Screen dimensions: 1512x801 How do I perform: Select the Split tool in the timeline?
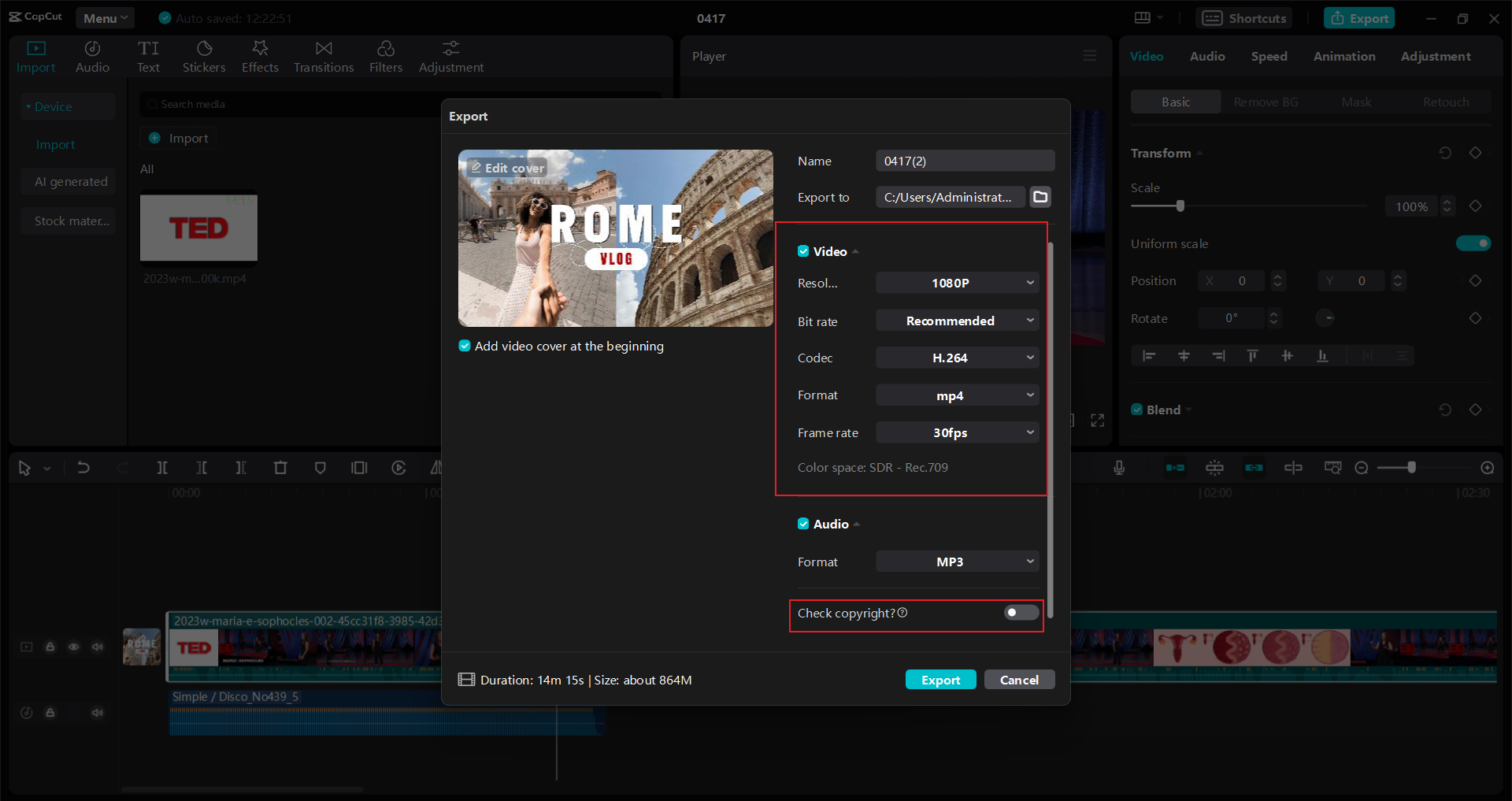162,467
